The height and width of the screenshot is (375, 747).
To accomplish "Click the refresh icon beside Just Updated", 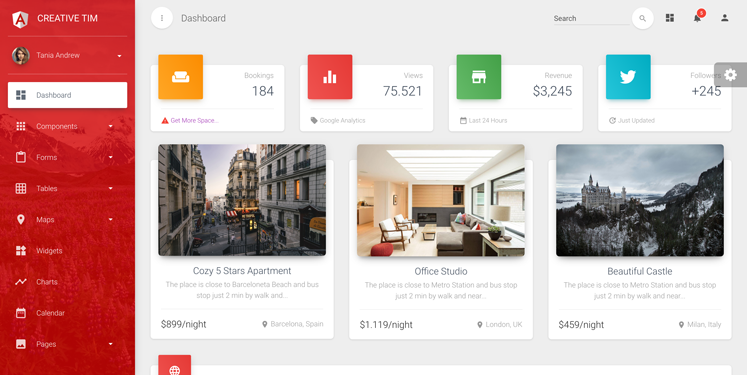I will point(612,121).
